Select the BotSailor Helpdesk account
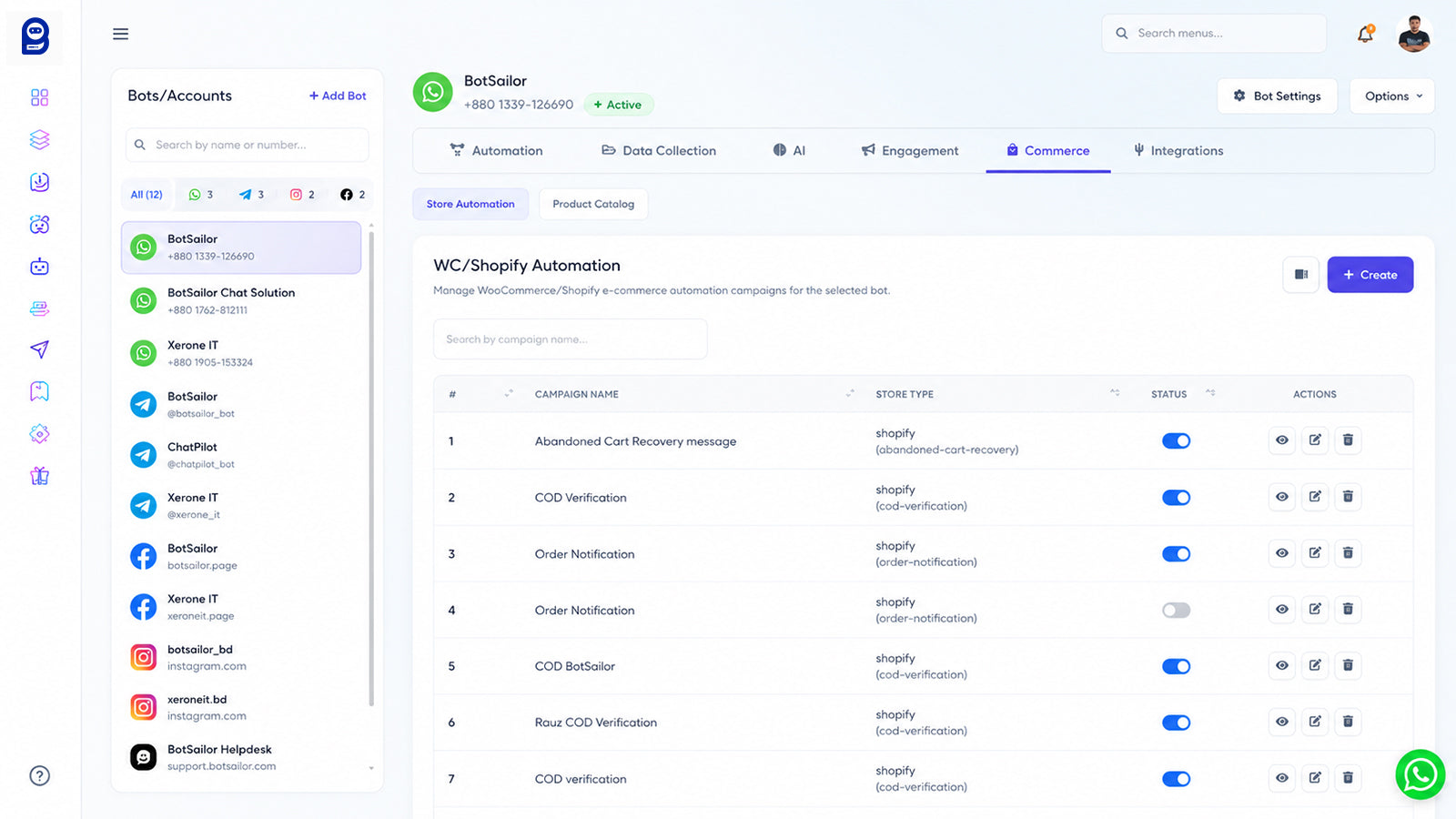The height and width of the screenshot is (819, 1456). click(241, 757)
